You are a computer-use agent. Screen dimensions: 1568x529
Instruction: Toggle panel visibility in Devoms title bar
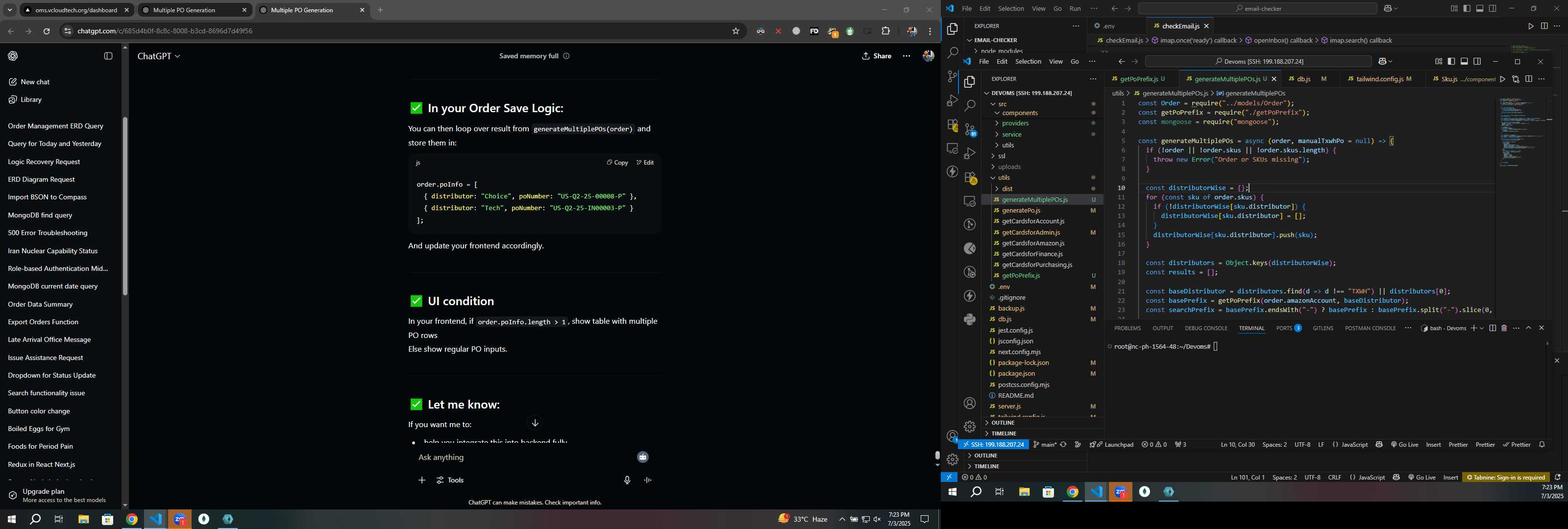pyautogui.click(x=1464, y=62)
